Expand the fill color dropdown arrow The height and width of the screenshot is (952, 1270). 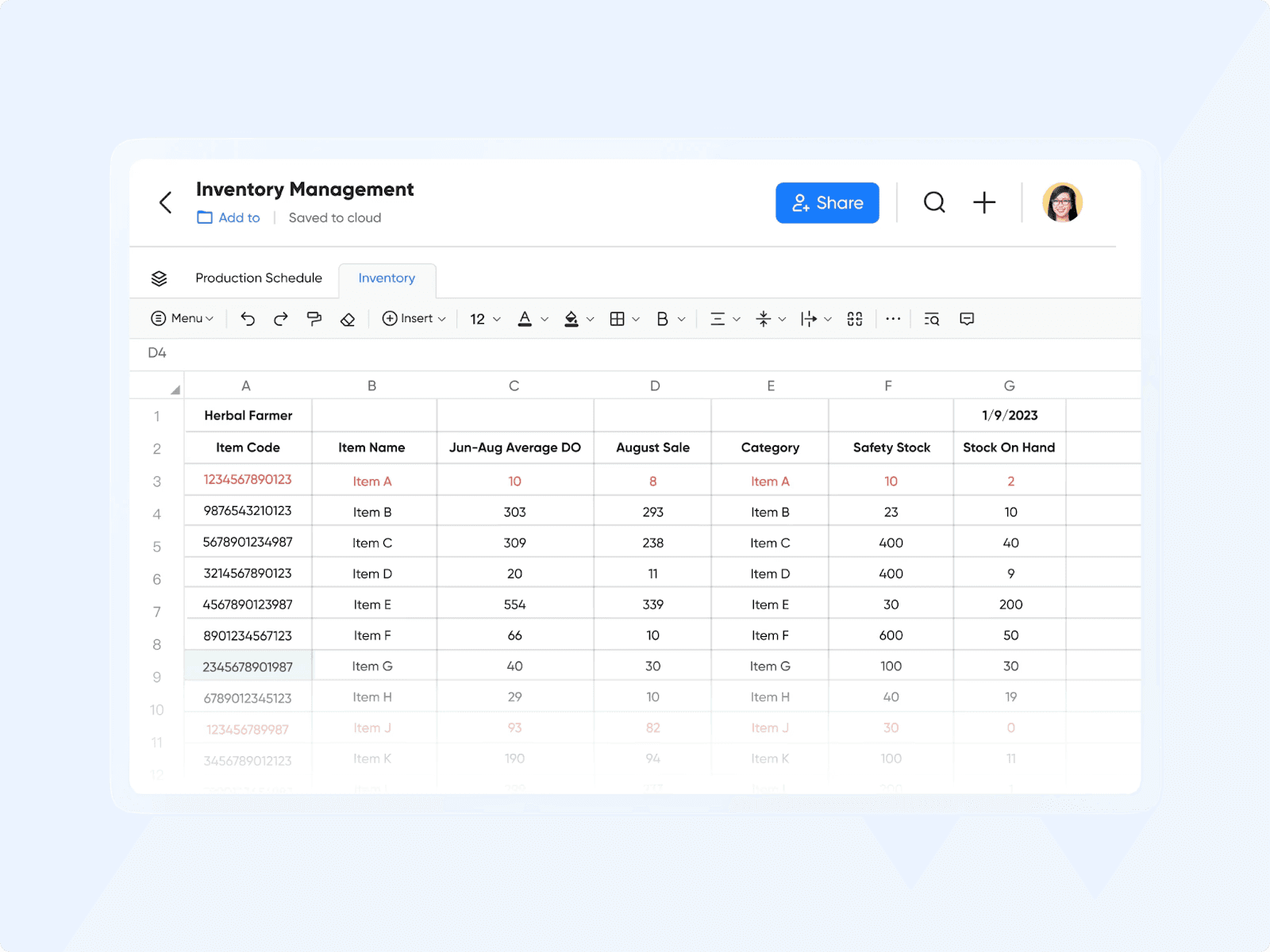[x=590, y=320]
